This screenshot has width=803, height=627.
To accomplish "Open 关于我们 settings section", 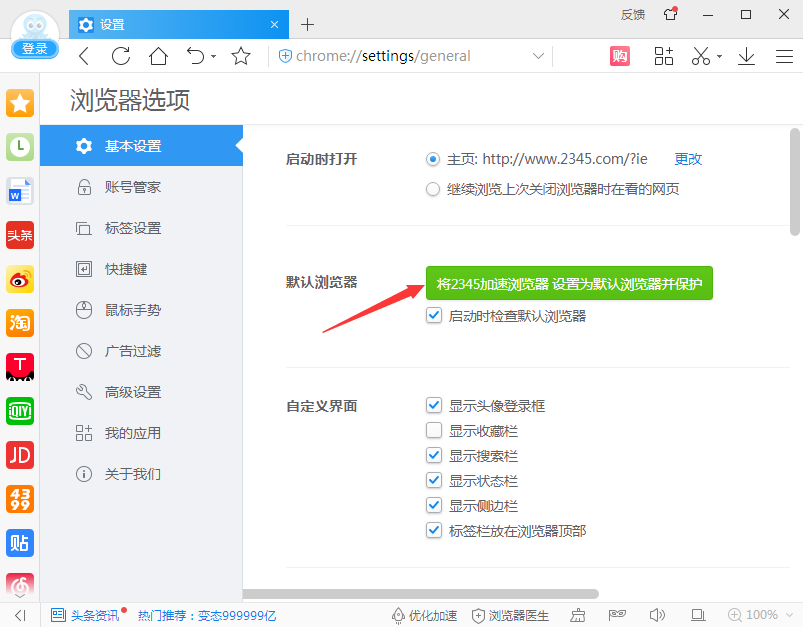I will pyautogui.click(x=141, y=474).
